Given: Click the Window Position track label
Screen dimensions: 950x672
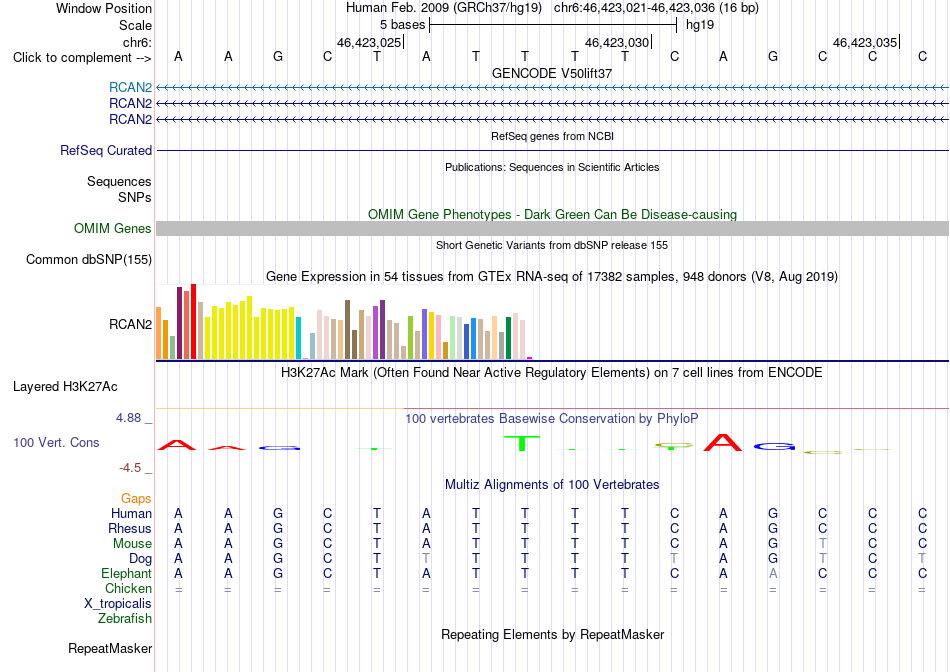Looking at the screenshot, I should point(104,8).
